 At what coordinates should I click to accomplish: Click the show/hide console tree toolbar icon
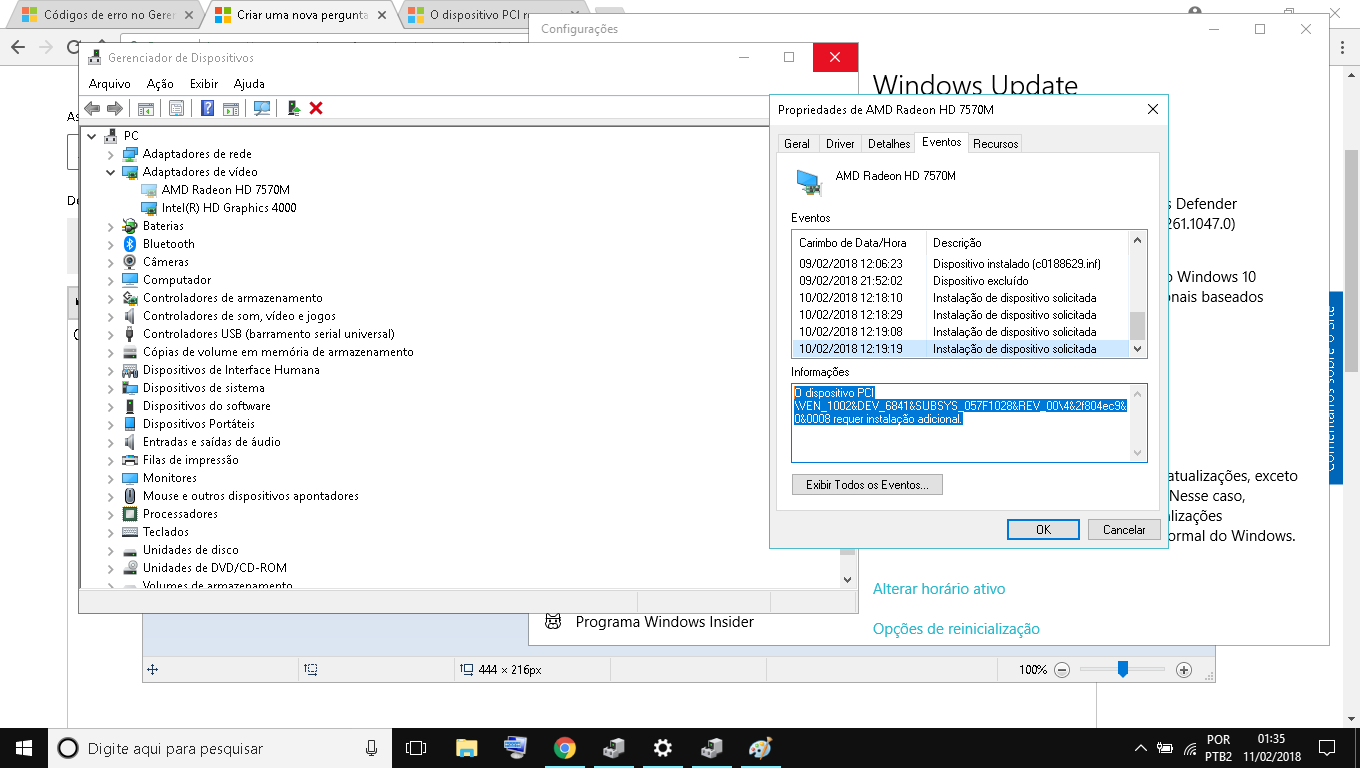[x=146, y=108]
